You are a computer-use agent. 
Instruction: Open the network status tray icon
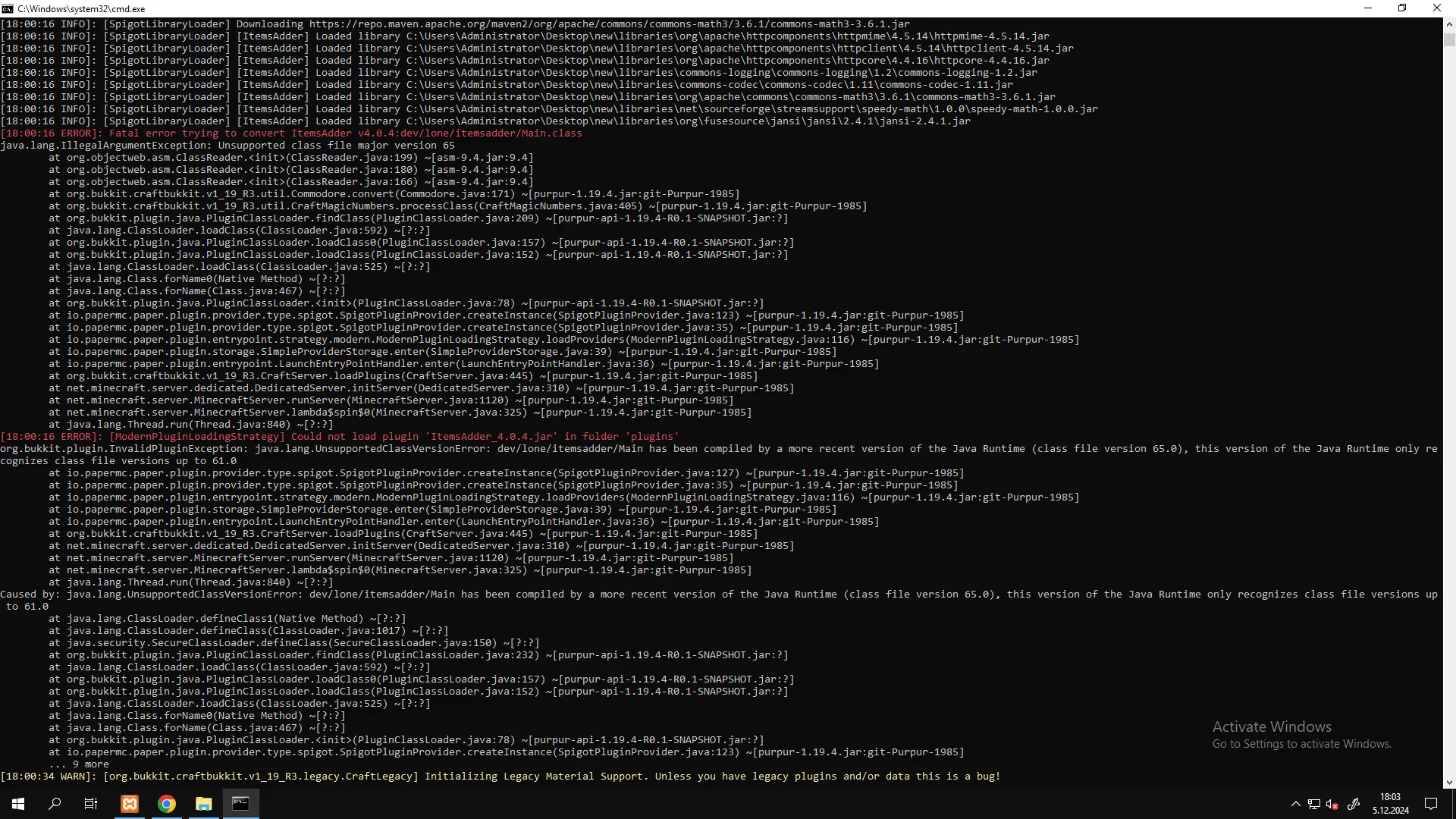point(1314,804)
